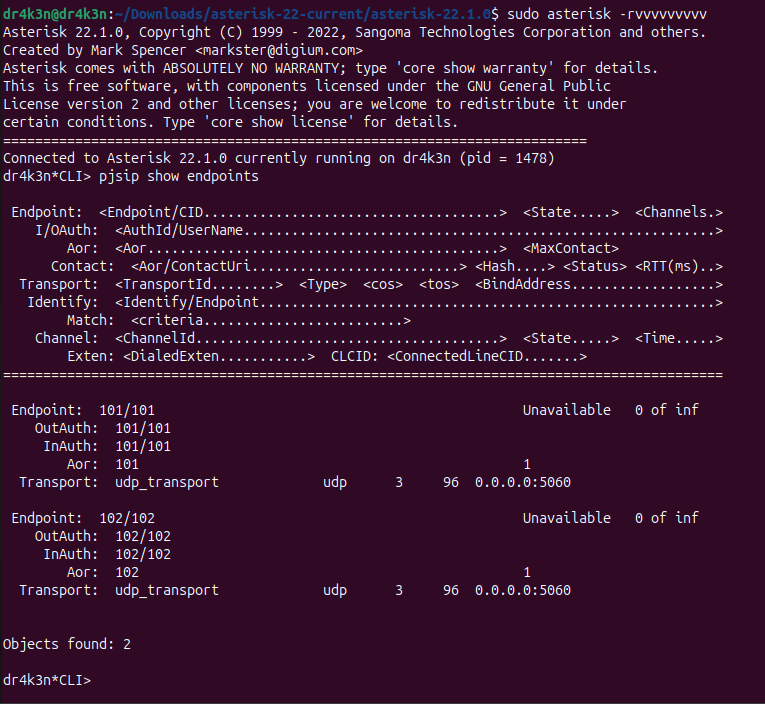Click the 'sudo asterisk -rvvvvvvvvv' command
The height and width of the screenshot is (704, 765).
coord(606,14)
